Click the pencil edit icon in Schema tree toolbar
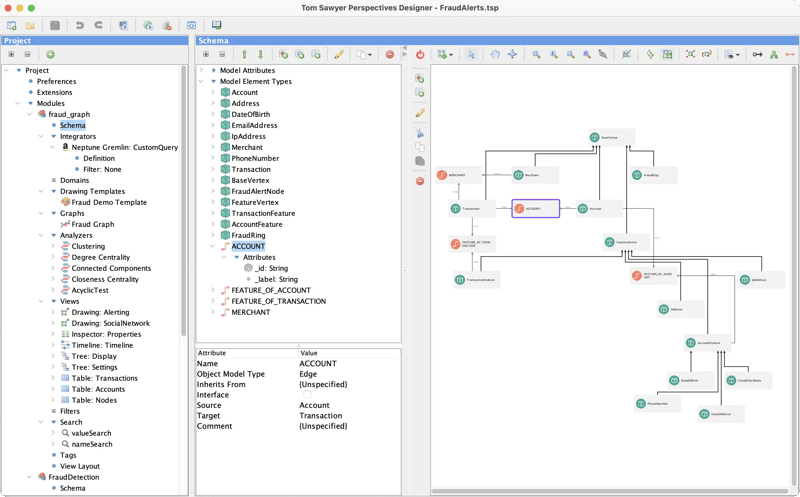 tap(339, 54)
